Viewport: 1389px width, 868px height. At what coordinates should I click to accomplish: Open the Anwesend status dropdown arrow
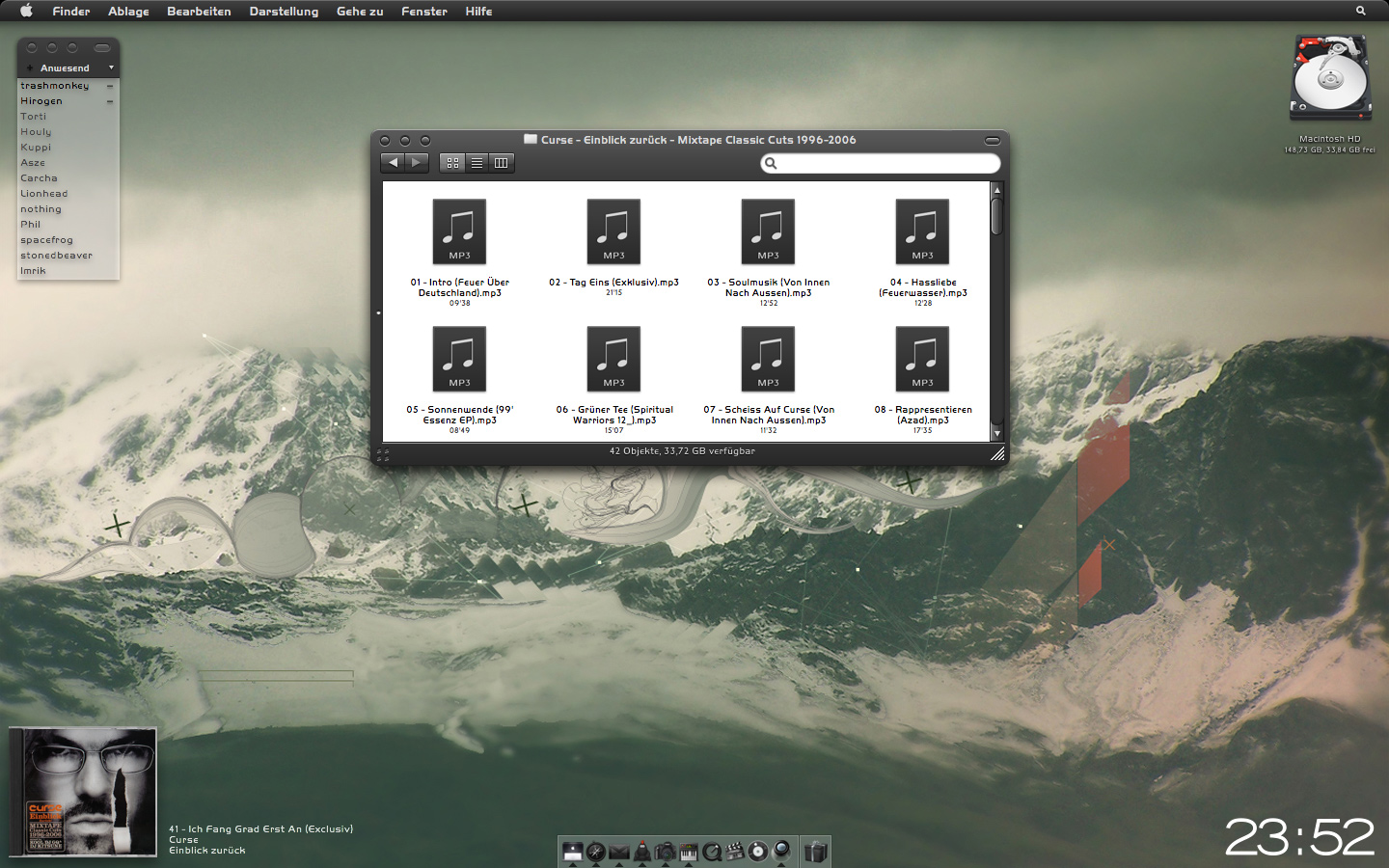(111, 68)
